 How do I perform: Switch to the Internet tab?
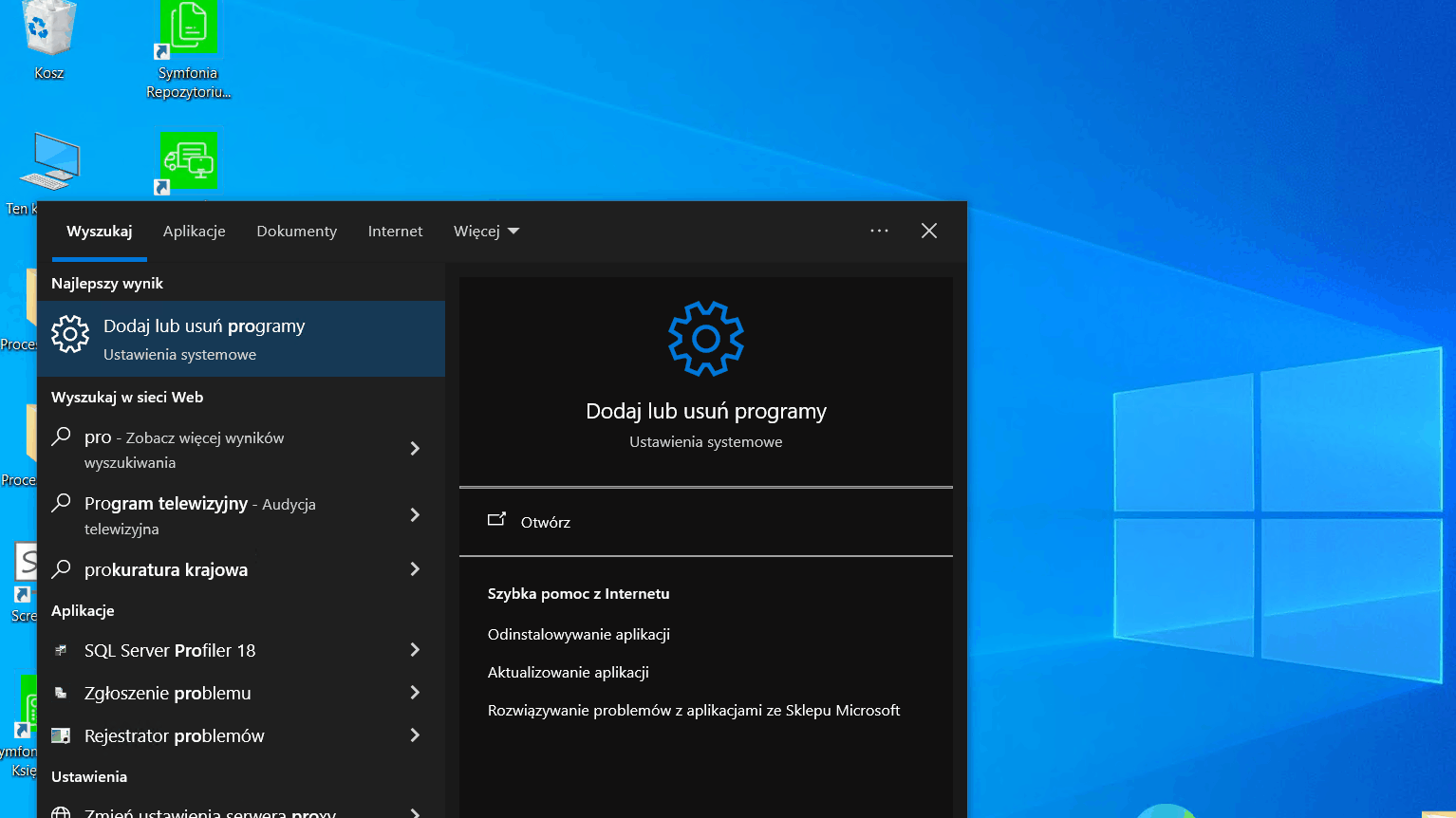click(x=396, y=232)
